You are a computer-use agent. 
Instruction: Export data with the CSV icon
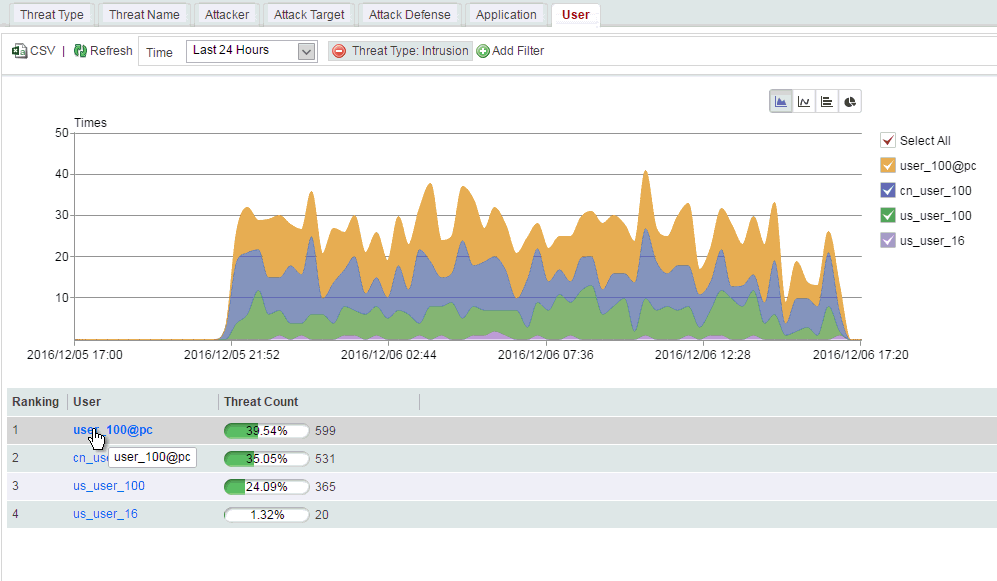tap(19, 51)
